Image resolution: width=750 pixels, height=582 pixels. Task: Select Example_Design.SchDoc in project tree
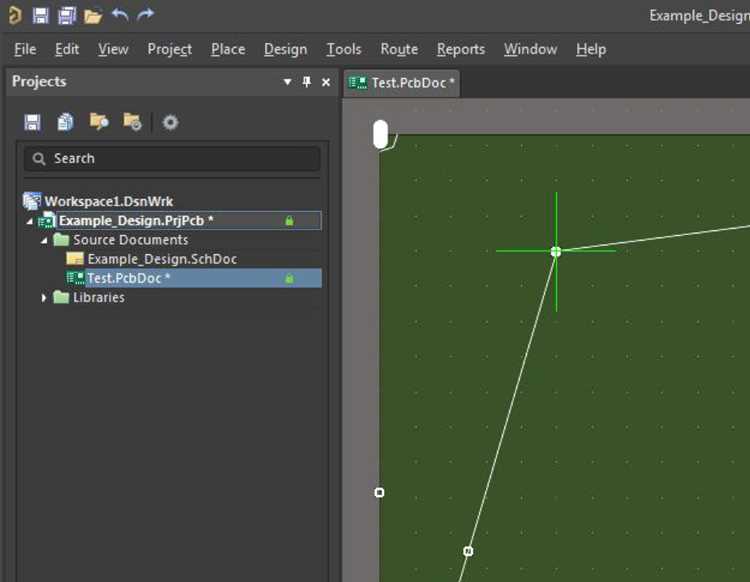[162, 259]
